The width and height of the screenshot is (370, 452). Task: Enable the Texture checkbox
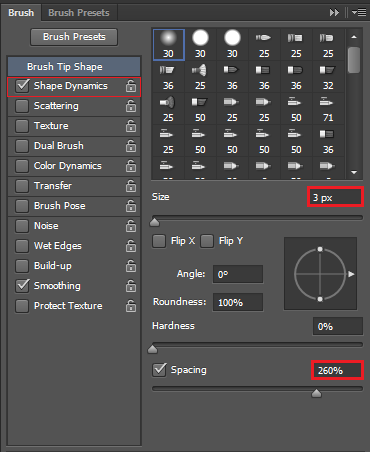click(22, 126)
